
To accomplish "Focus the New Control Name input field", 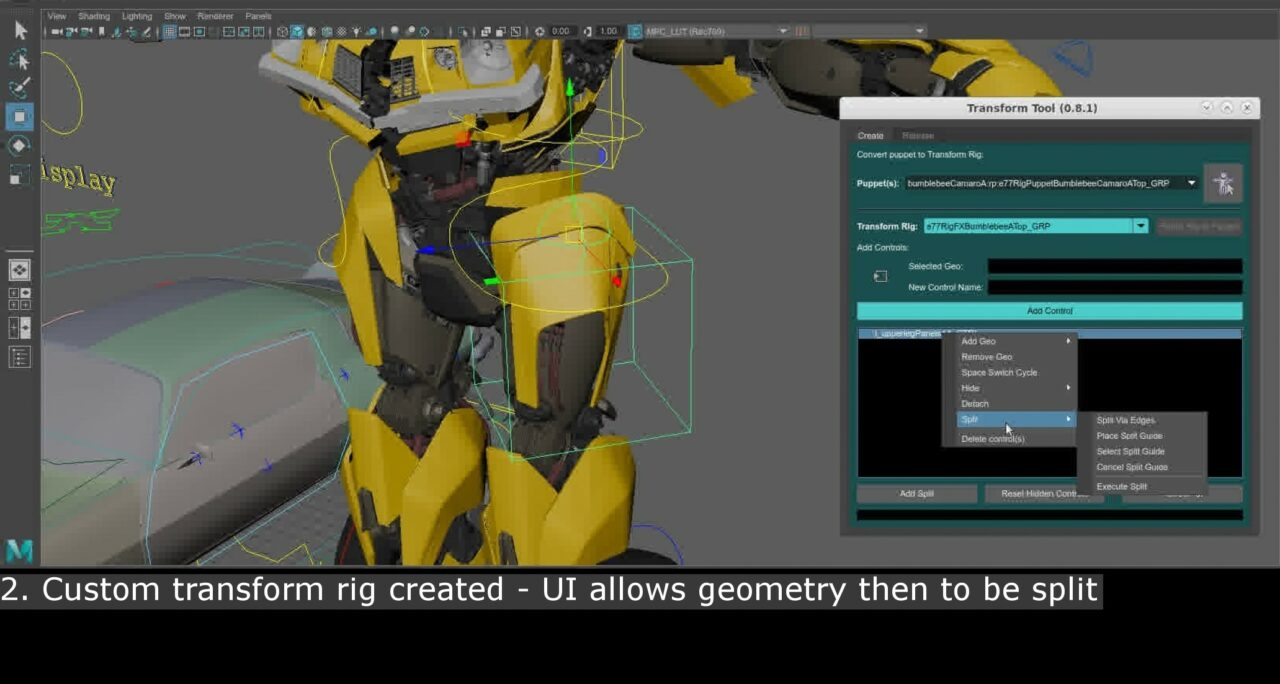I will pyautogui.click(x=1115, y=287).
